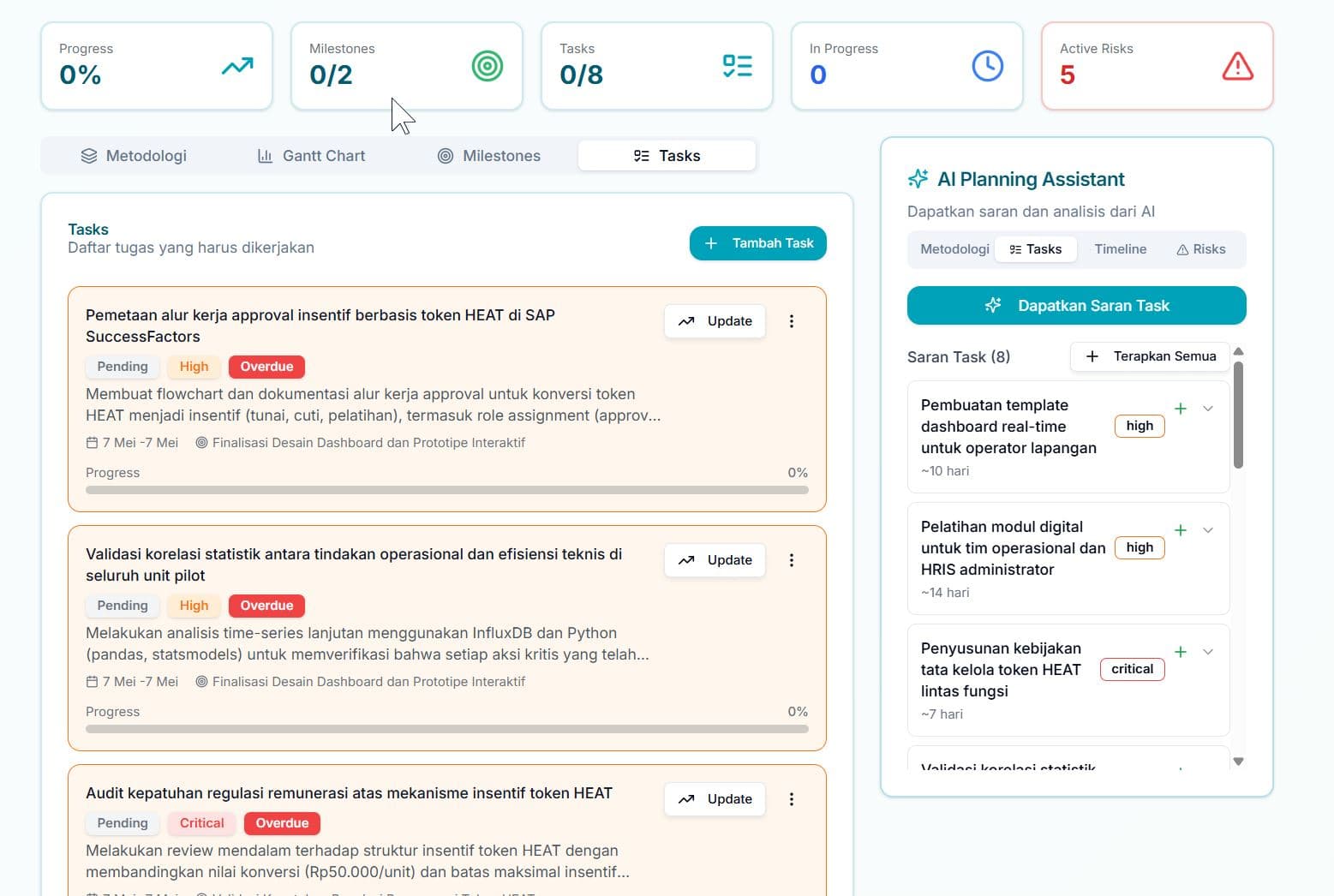Click critical badge on Penyusunan kebijakan suggestion
The width and height of the screenshot is (1334, 896).
tap(1133, 669)
